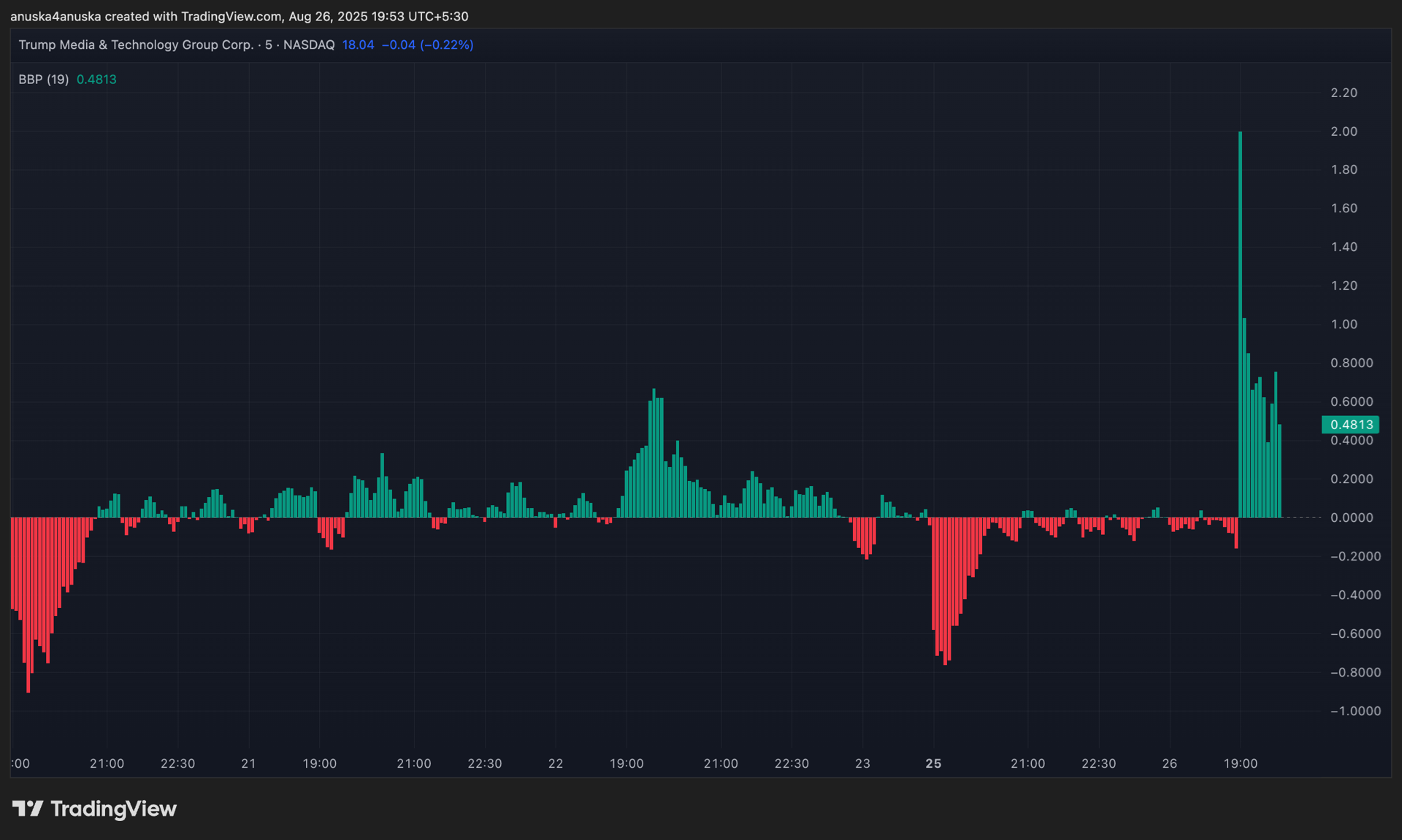This screenshot has width=1402, height=840.
Task: Click the BBP (19) indicator label
Action: [x=44, y=80]
